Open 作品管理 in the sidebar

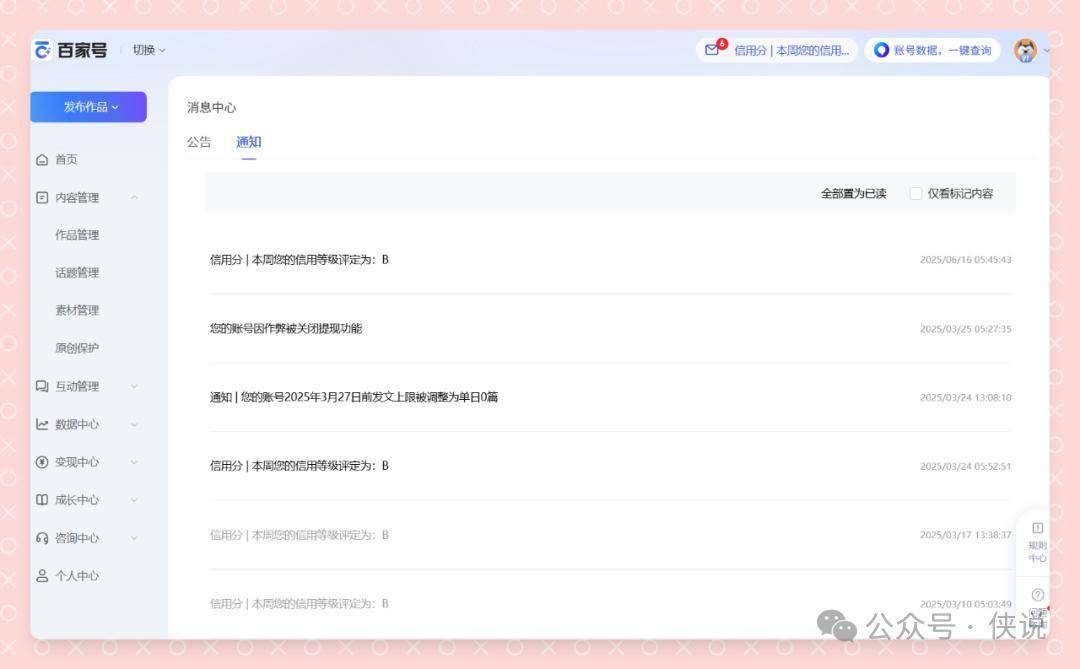click(77, 236)
